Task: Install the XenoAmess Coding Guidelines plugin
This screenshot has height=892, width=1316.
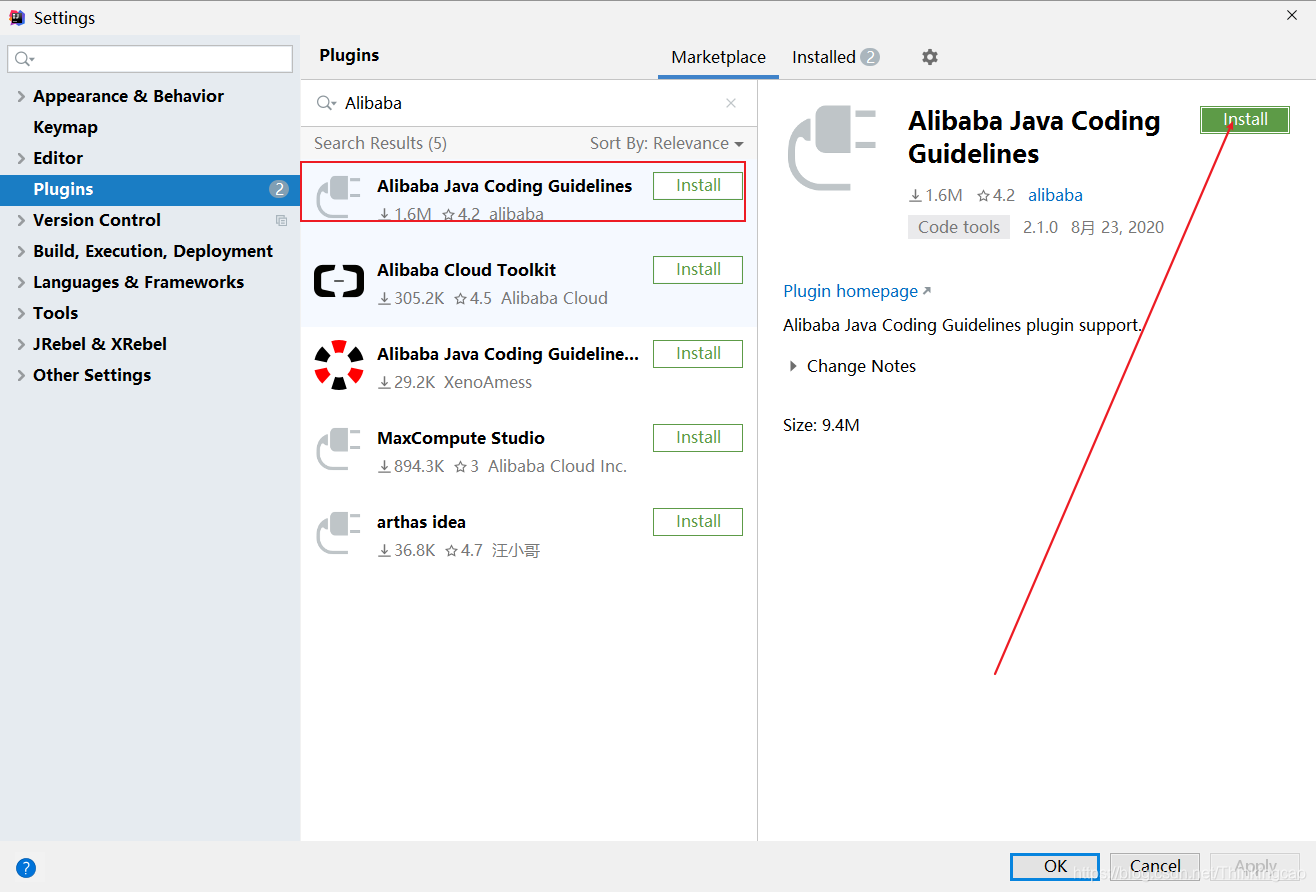Action: 698,353
